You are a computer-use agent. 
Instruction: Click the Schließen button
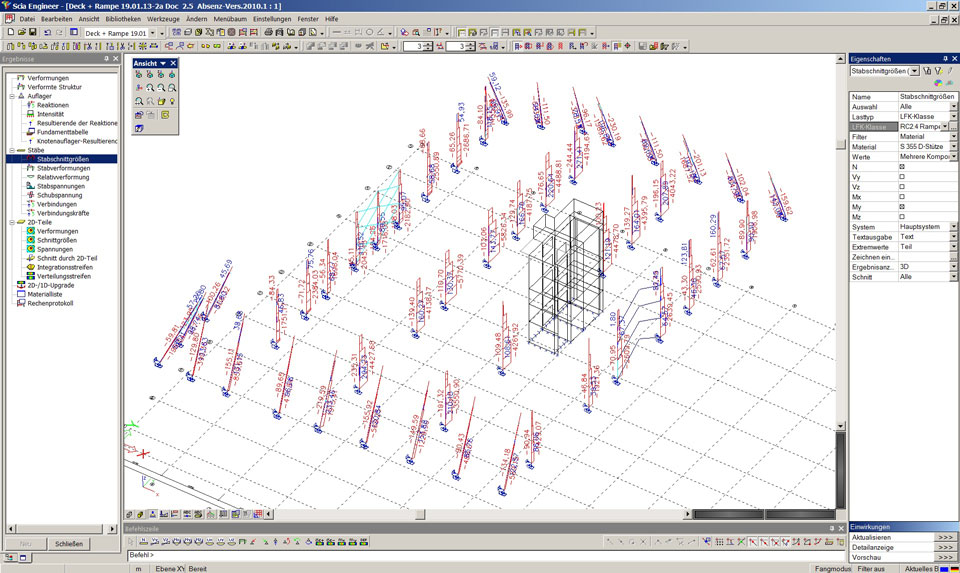pos(69,544)
